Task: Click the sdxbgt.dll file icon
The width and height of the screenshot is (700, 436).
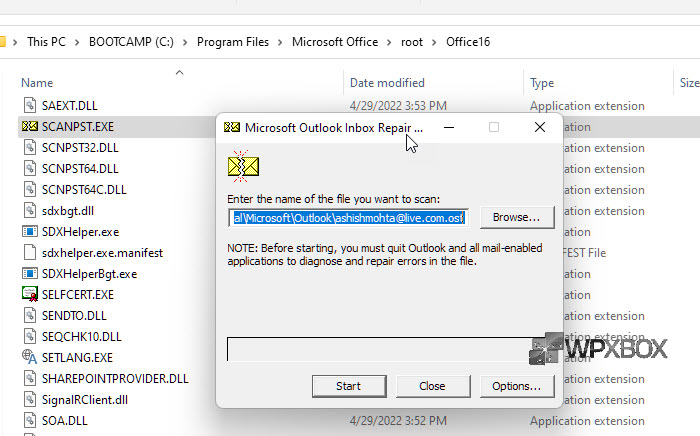Action: pyautogui.click(x=29, y=210)
